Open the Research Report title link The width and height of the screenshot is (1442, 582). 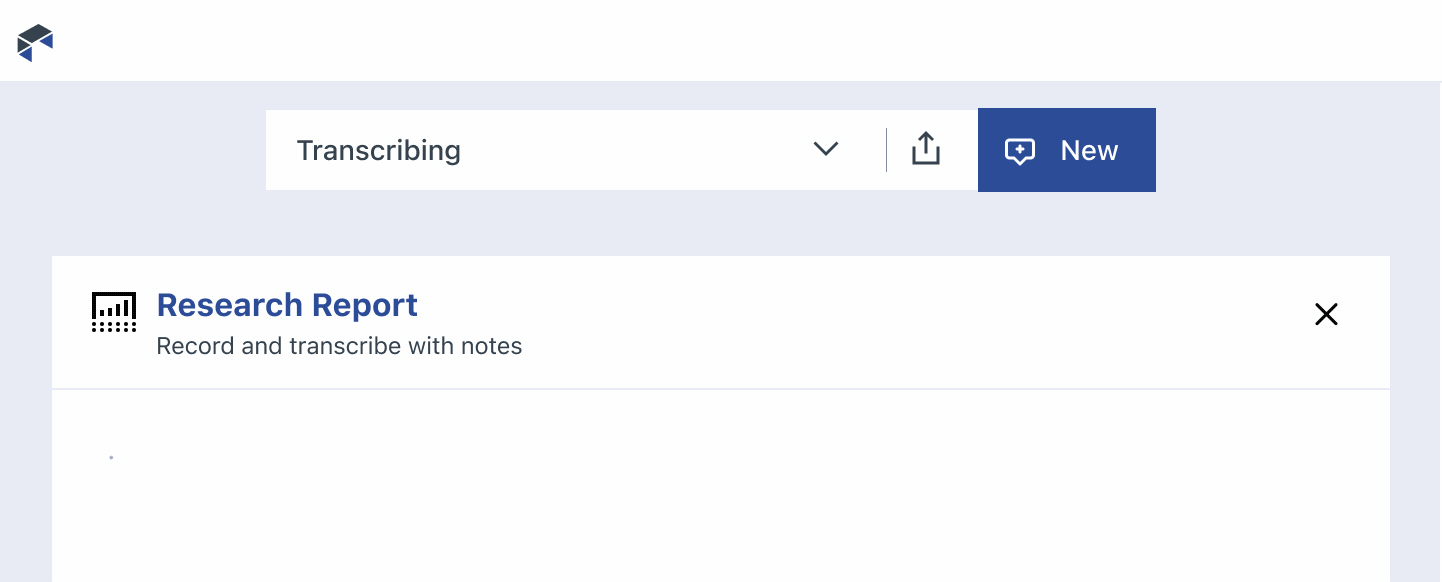click(x=287, y=305)
